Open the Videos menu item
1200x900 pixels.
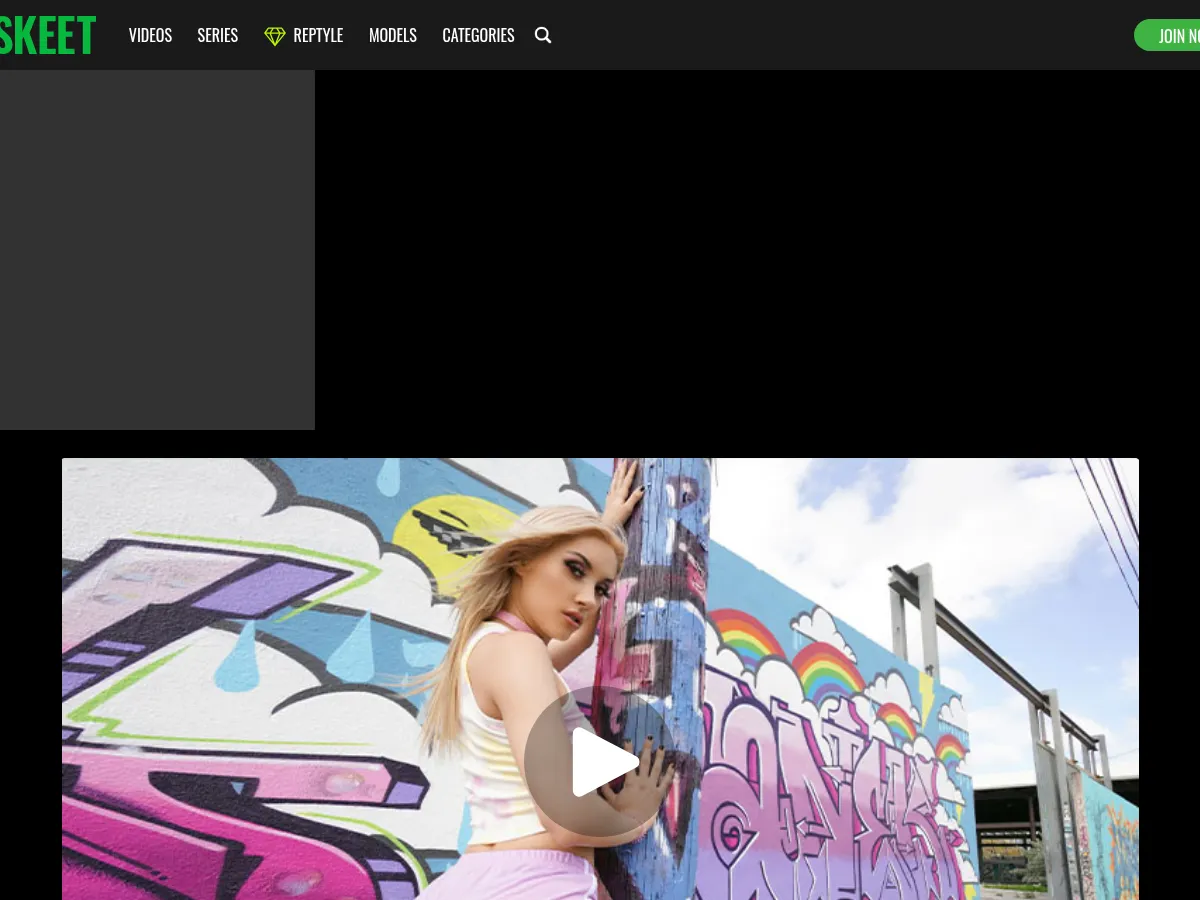[x=150, y=35]
